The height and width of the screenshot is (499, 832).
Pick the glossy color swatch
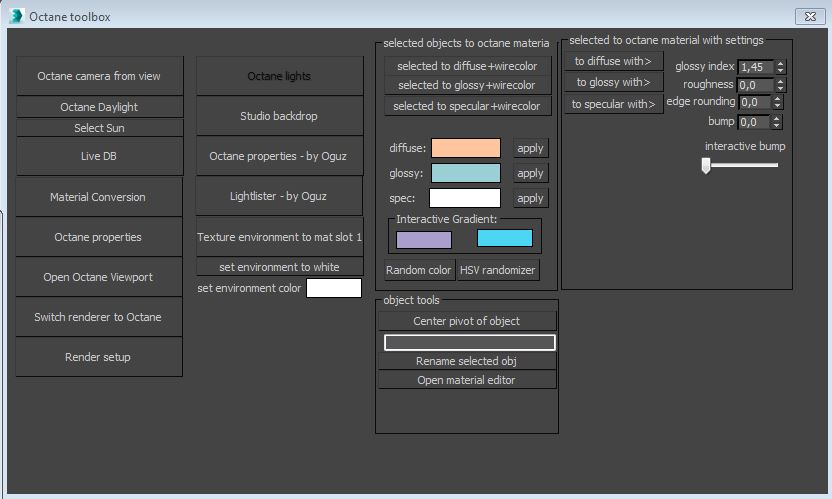point(466,173)
